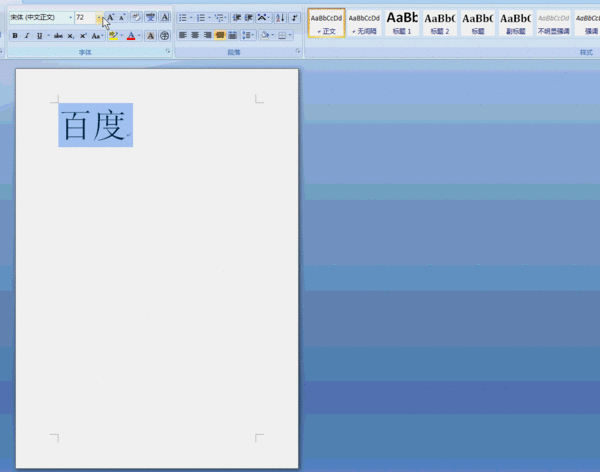
Task: Toggle strikethrough on selected text
Action: [58, 36]
